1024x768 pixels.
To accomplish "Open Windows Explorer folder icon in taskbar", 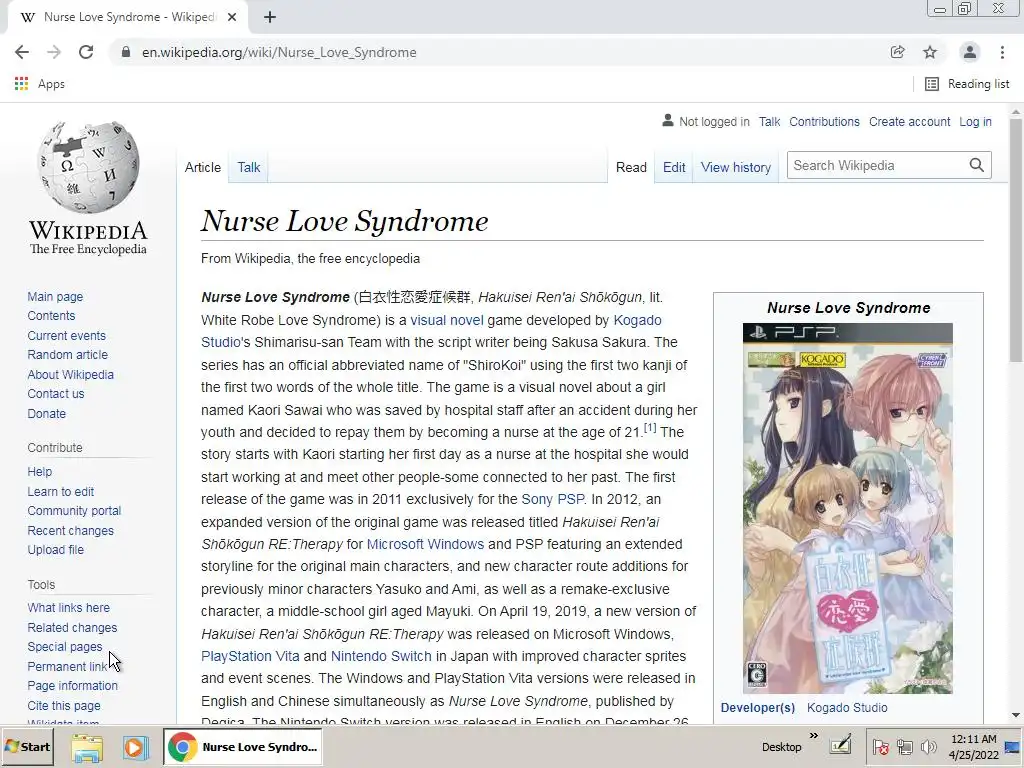I will (x=87, y=747).
